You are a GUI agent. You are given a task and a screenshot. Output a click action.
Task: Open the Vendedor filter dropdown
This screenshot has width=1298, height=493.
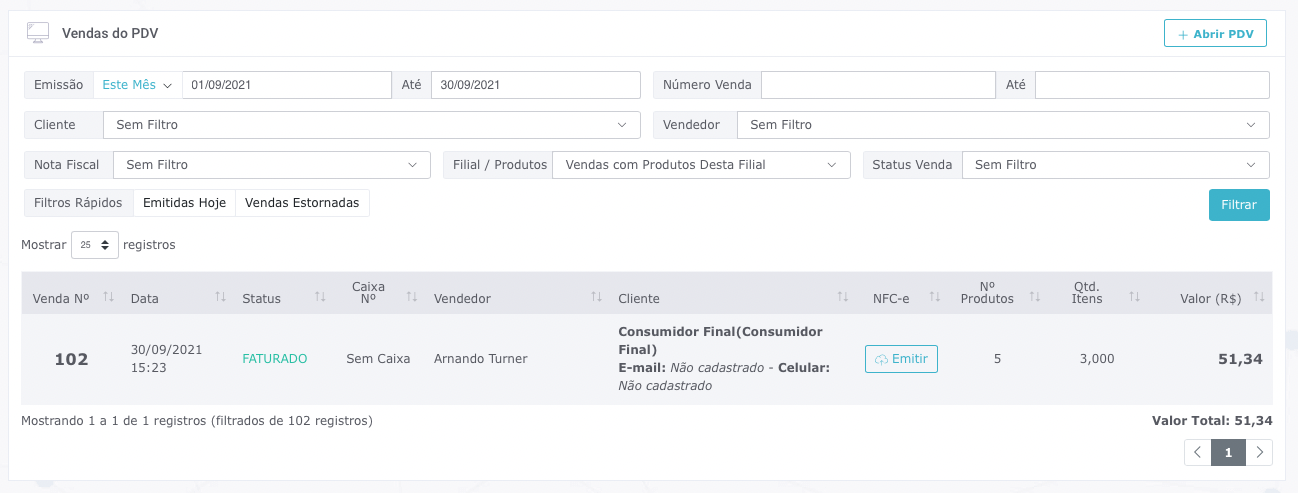[1003, 125]
